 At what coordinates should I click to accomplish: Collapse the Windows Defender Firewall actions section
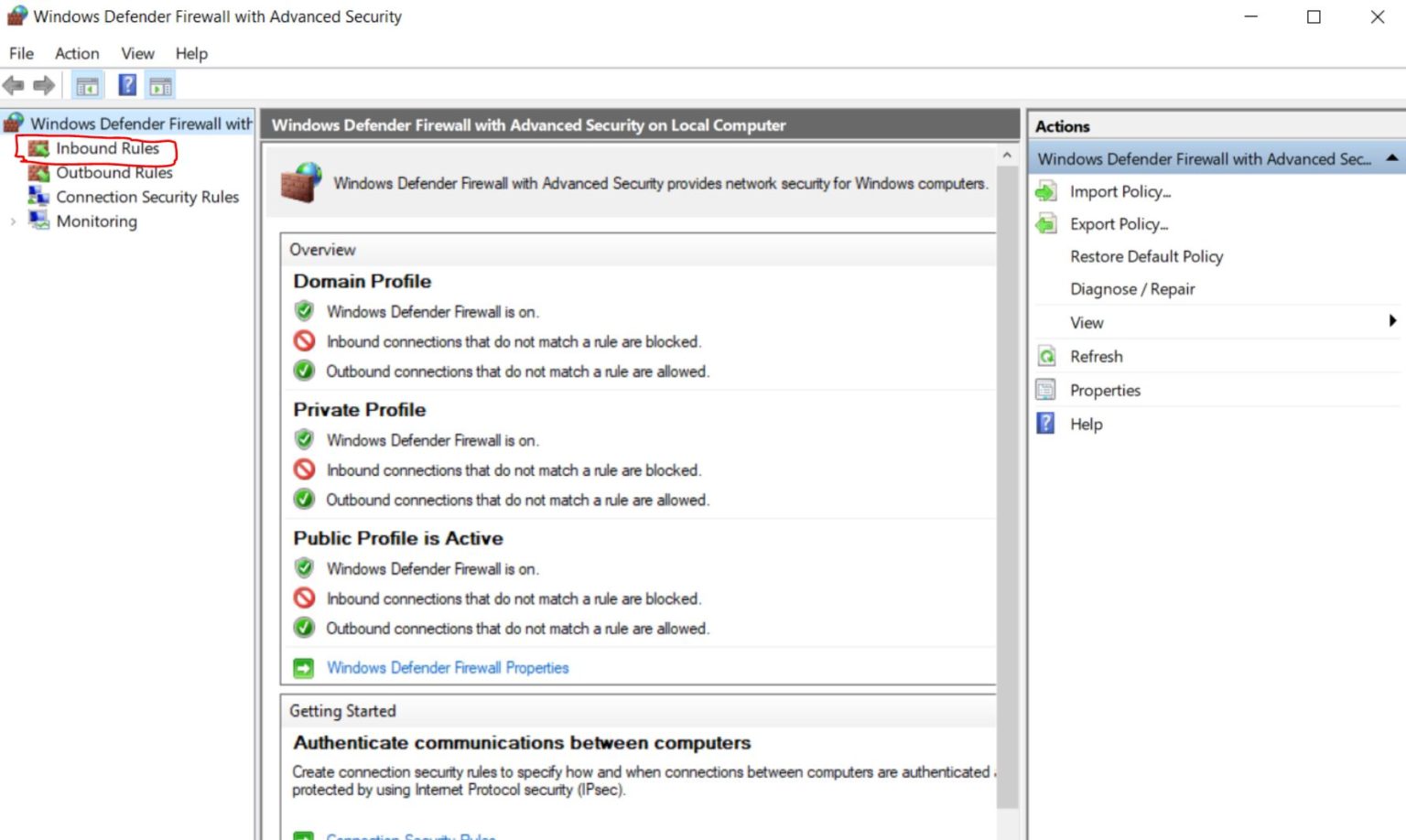point(1391,158)
